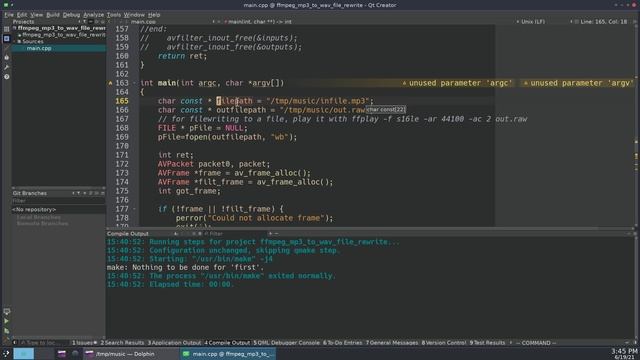Click the 'make: Nothing to be done' output line
This screenshot has height=360, width=640.
pyautogui.click(x=185, y=268)
